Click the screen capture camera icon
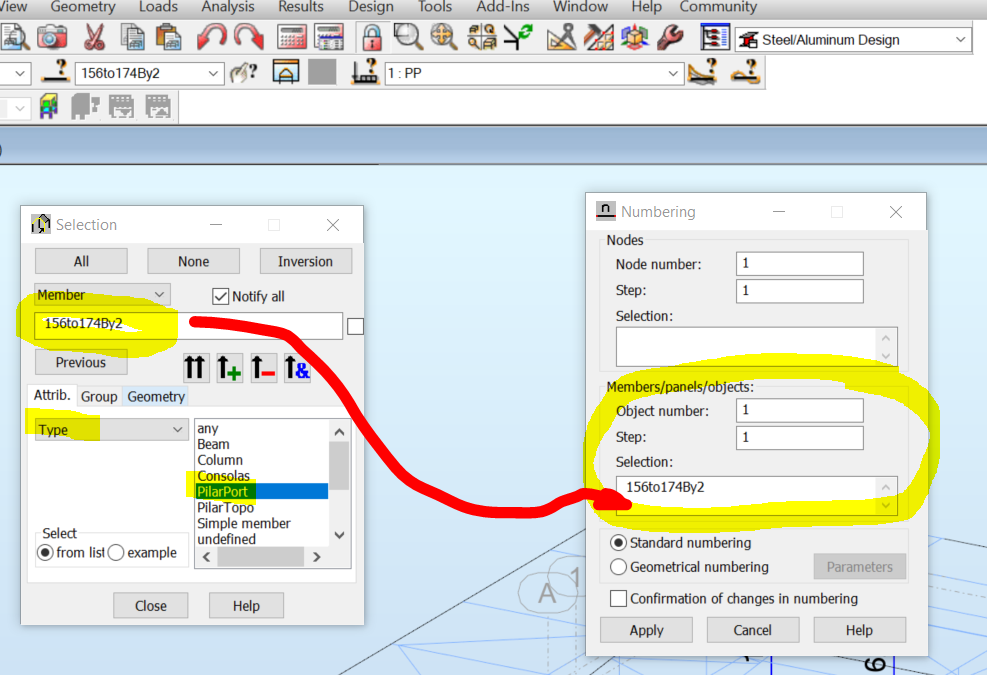 51,37
